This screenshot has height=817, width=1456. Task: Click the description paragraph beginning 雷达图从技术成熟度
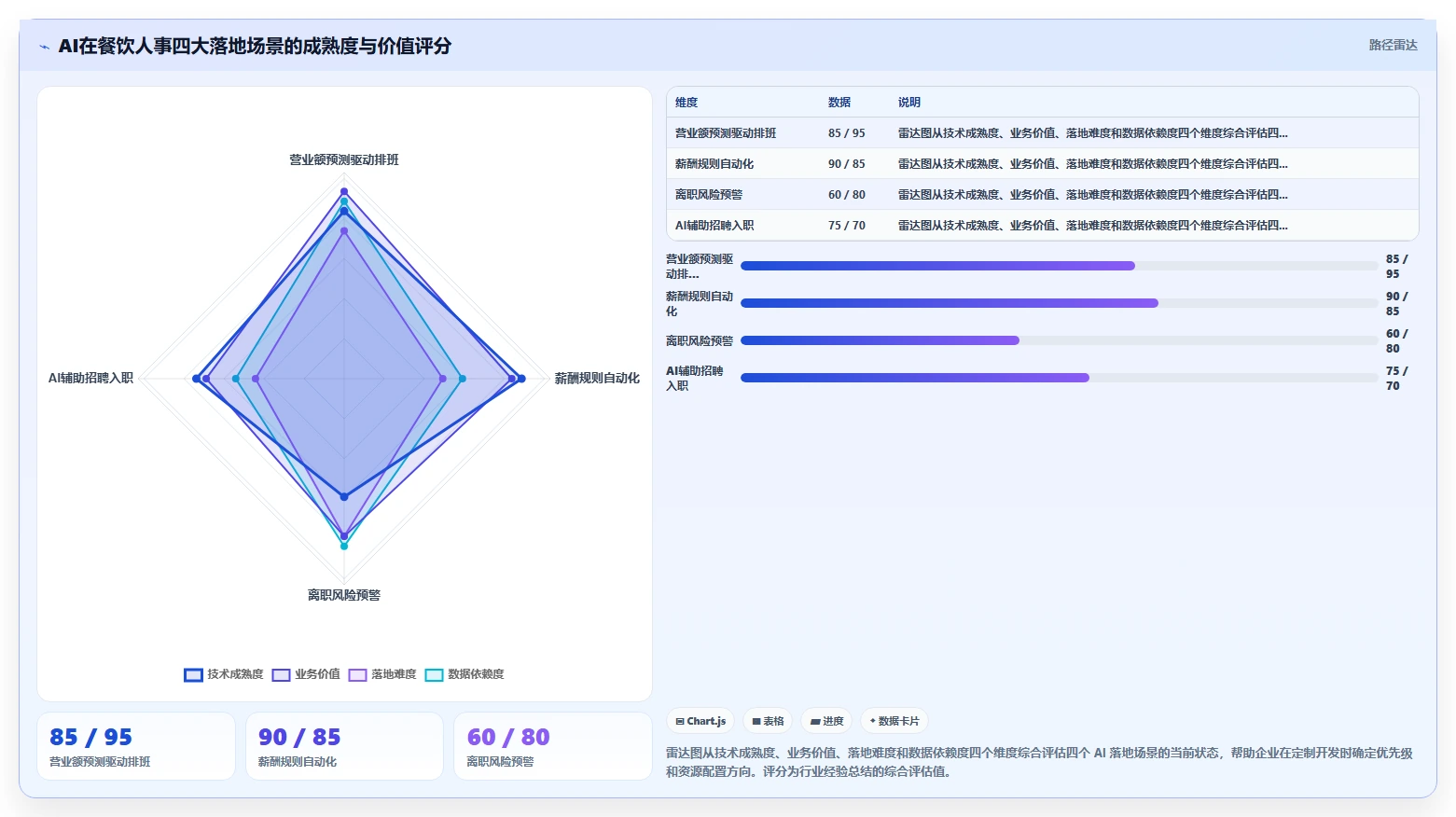pos(1039,762)
